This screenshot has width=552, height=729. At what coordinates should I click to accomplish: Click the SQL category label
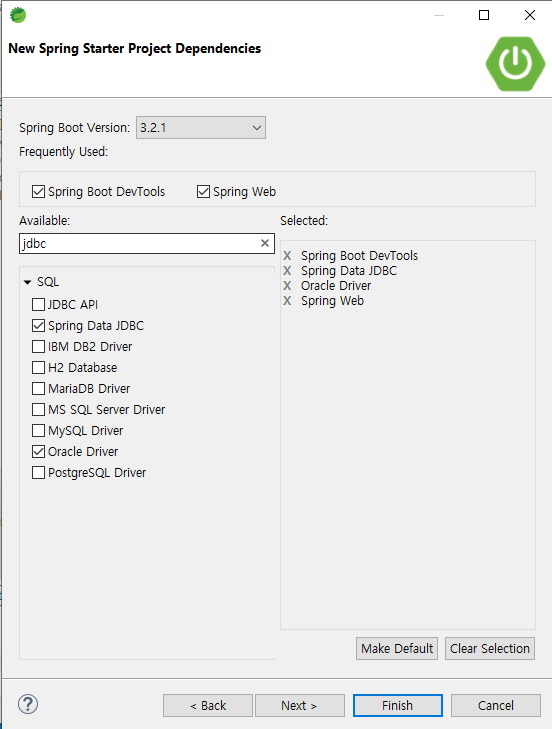48,282
